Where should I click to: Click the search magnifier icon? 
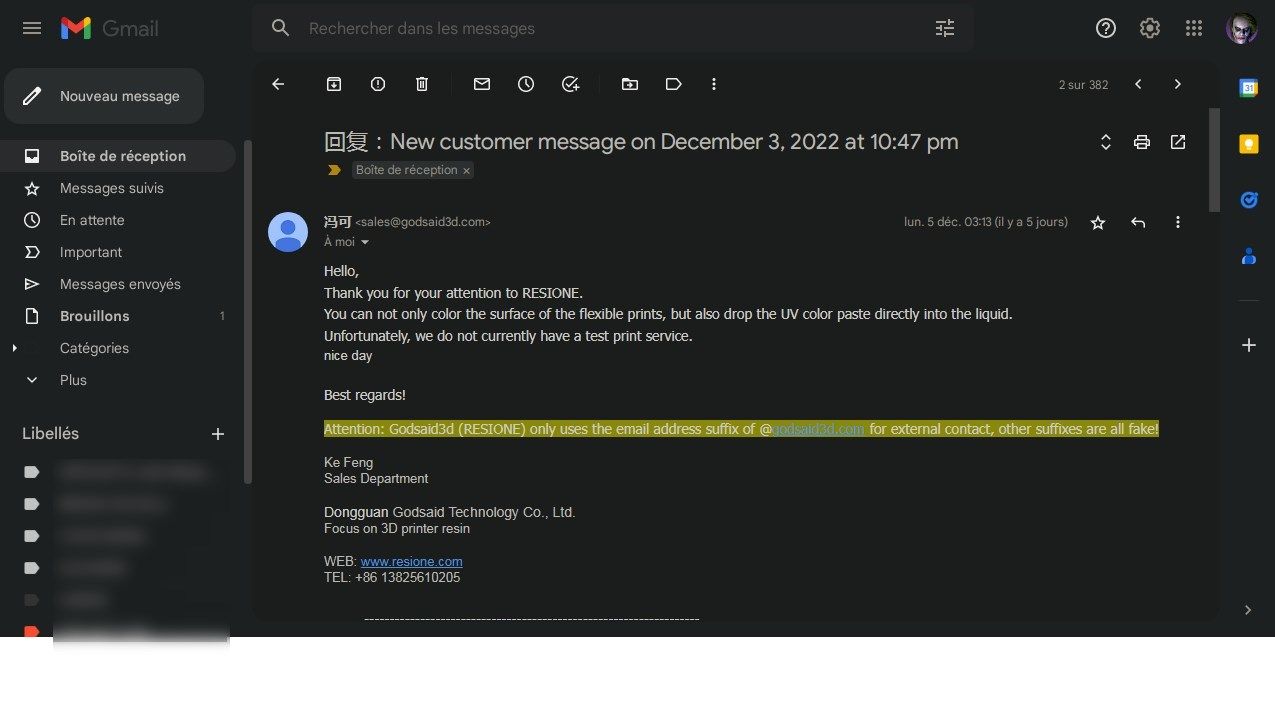tap(281, 28)
